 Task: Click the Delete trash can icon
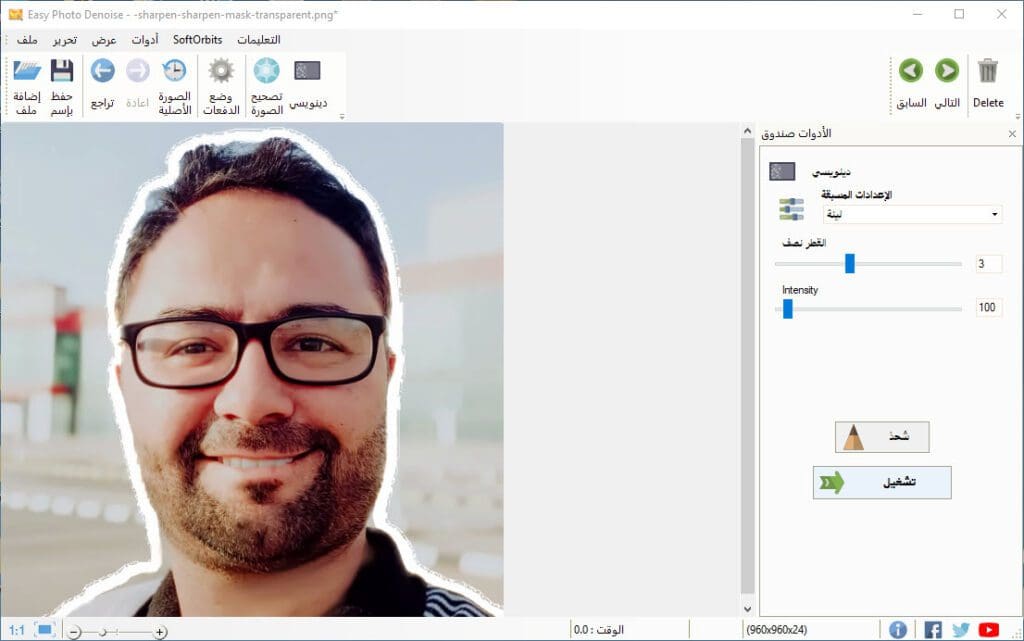click(x=988, y=71)
